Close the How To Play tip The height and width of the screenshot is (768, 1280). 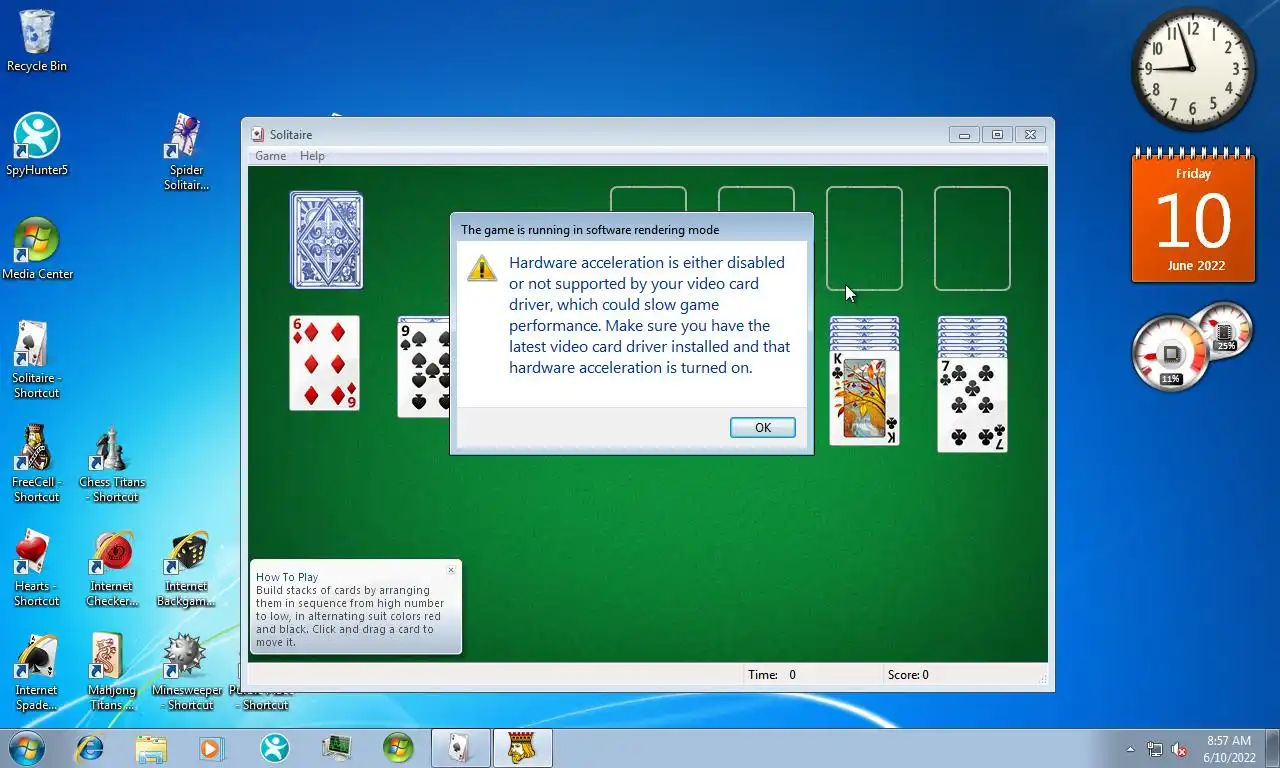coord(451,570)
